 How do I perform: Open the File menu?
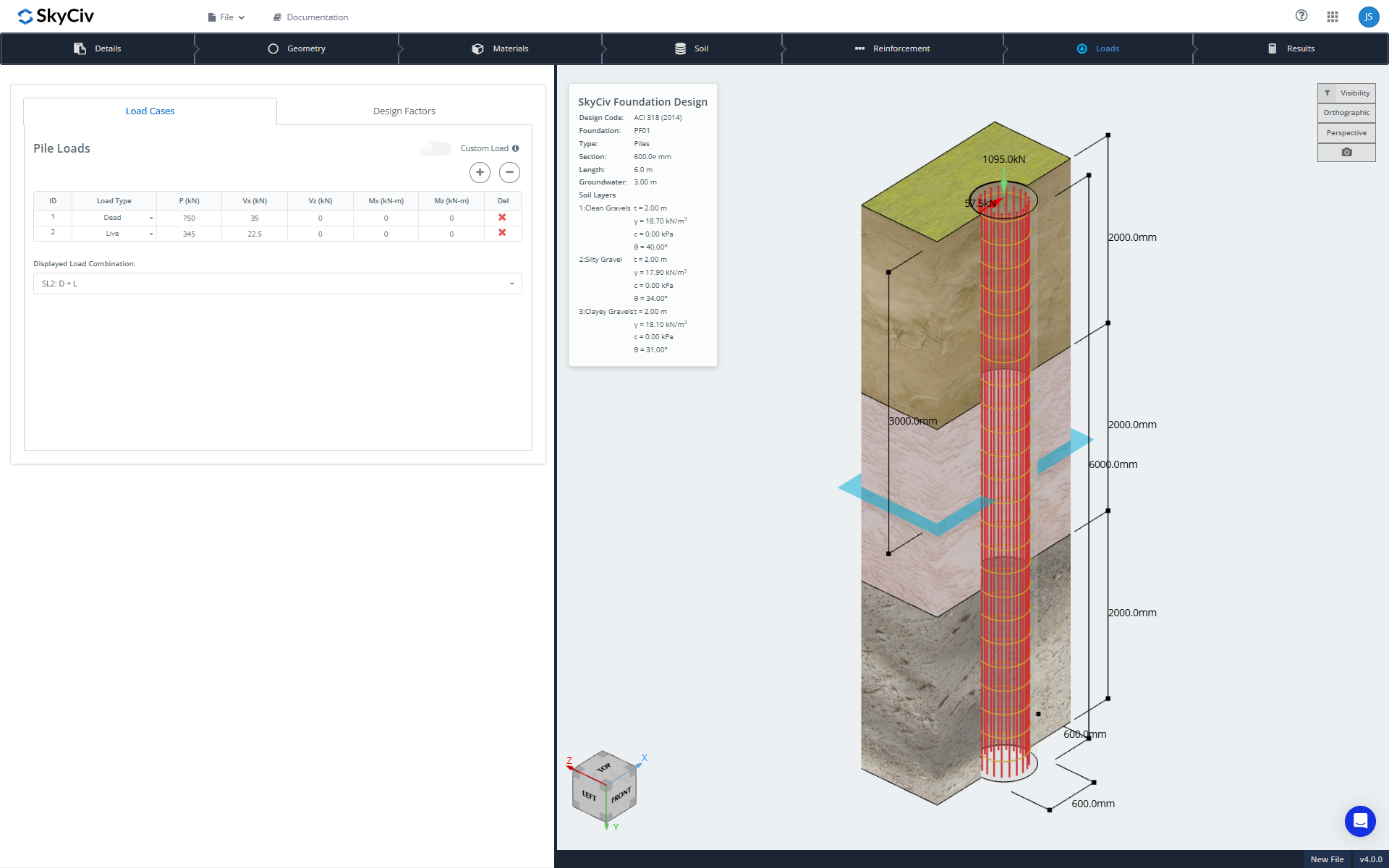(226, 17)
